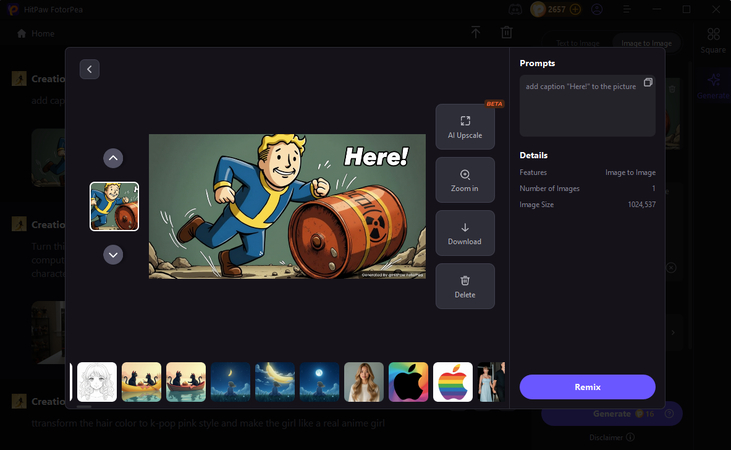Open the black Apple logo gradient thumbnail
731x450 pixels.
click(408, 382)
